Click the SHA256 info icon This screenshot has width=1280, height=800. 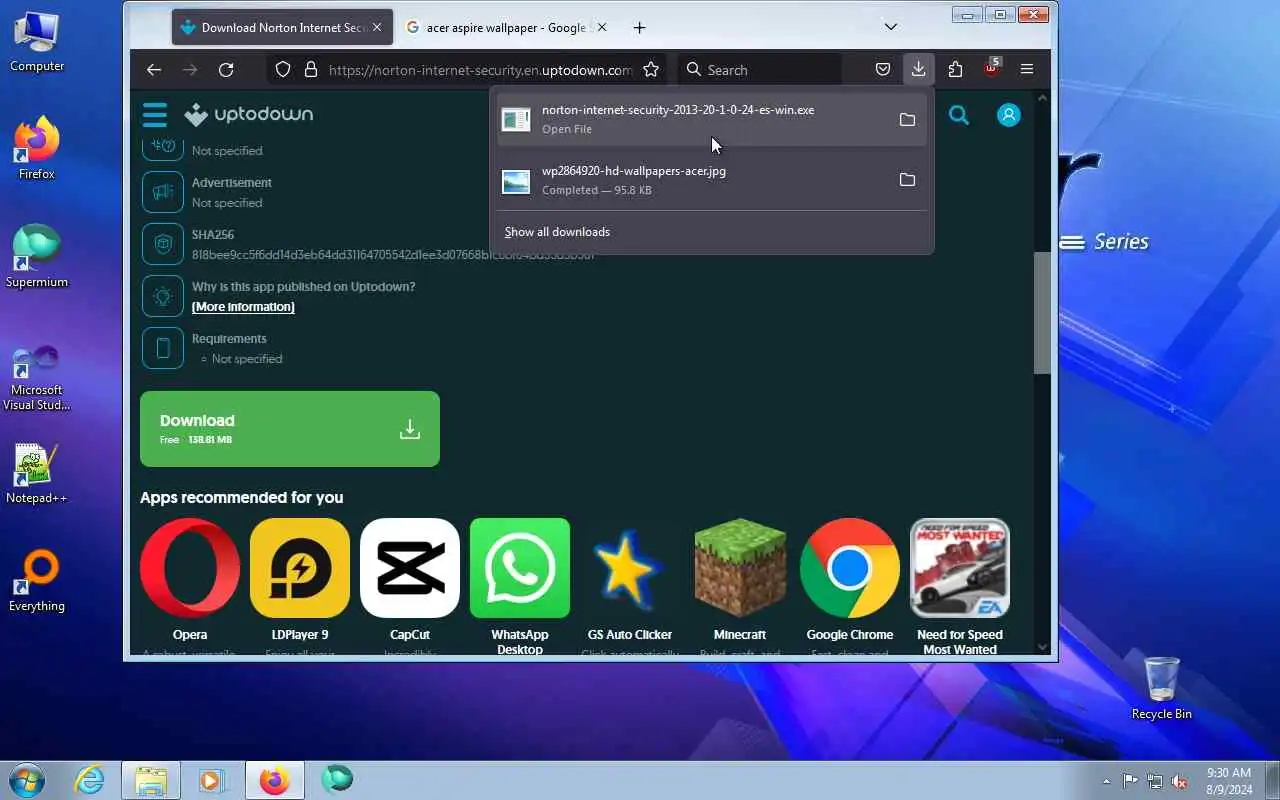click(163, 244)
